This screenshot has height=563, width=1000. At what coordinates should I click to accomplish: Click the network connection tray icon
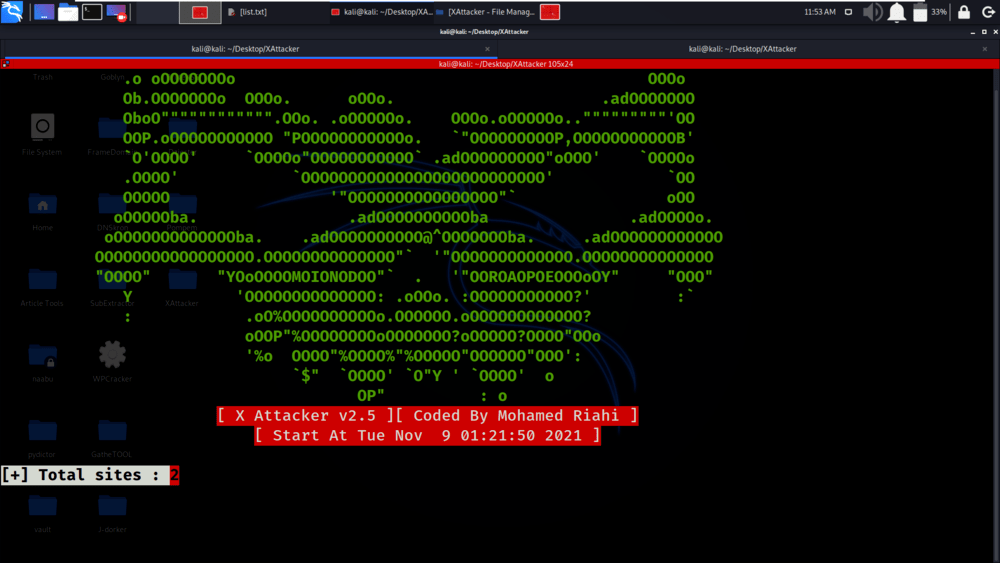(848, 12)
